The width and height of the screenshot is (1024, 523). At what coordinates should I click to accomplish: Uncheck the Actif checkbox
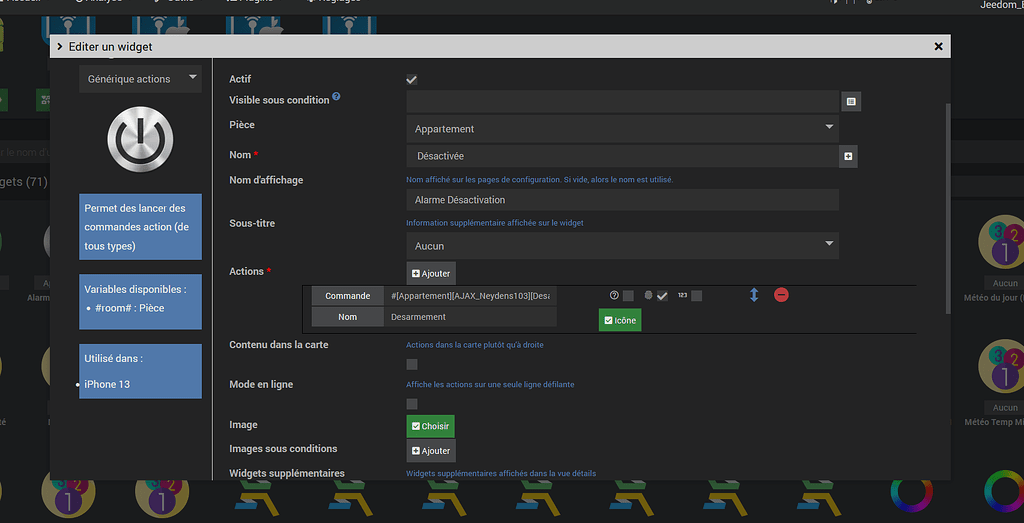[411, 80]
